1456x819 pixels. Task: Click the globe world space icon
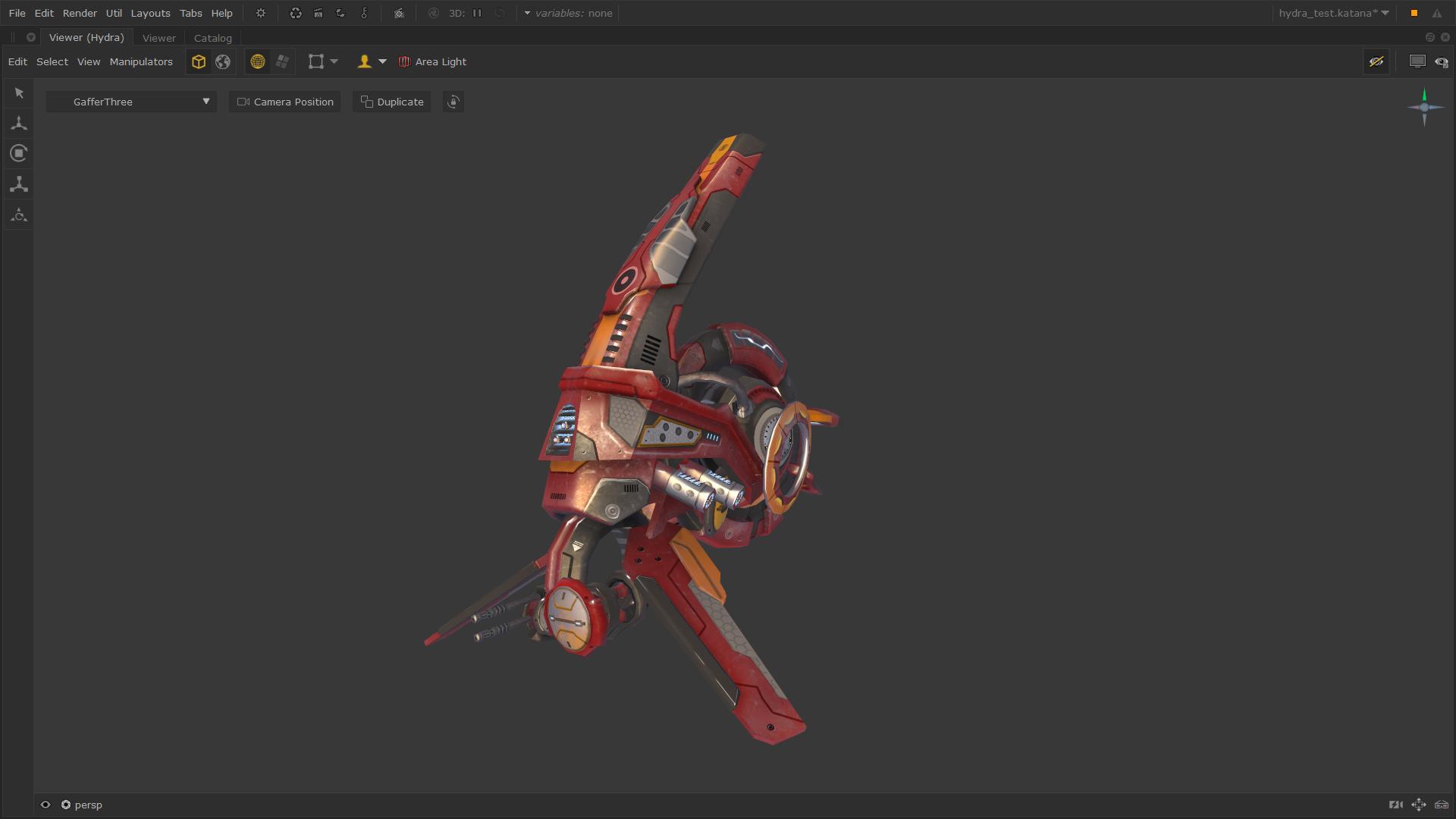223,62
